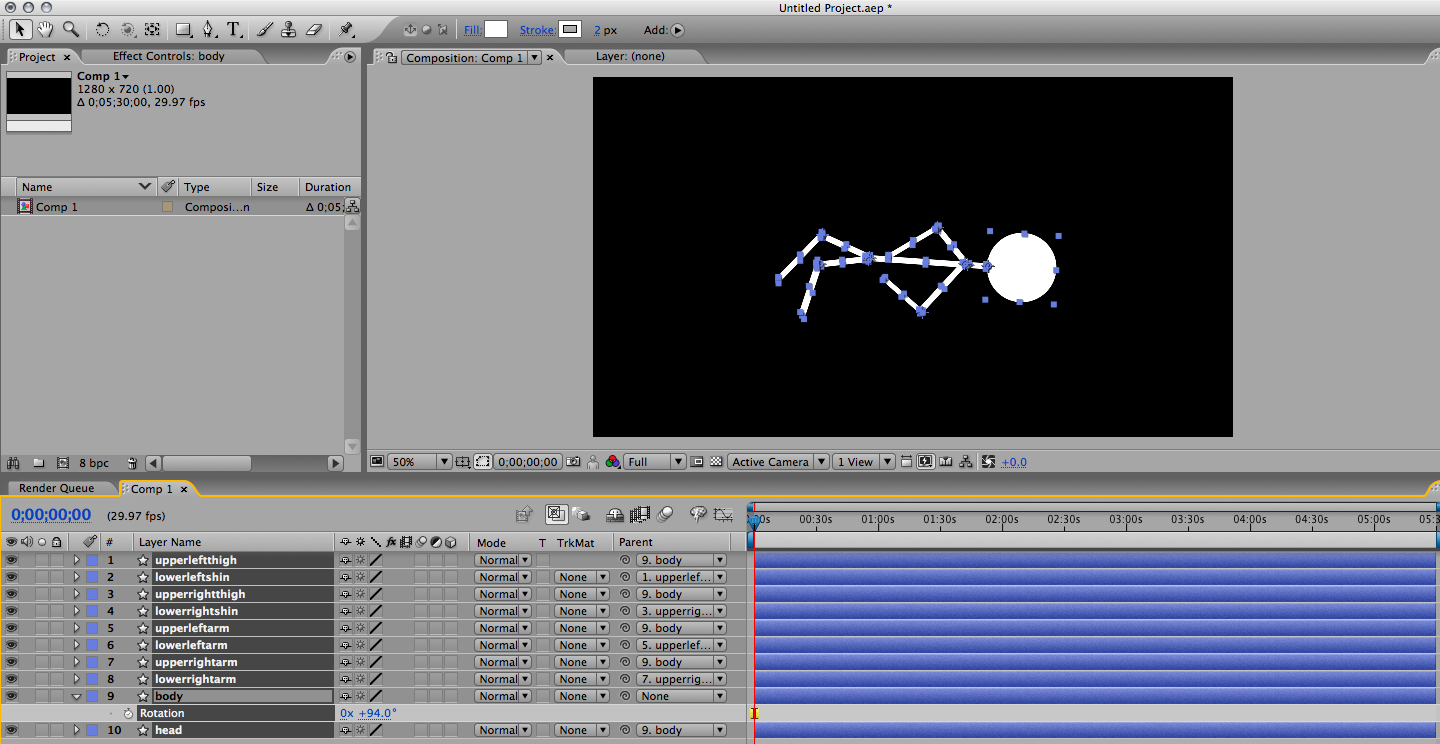
Task: Open the Active Camera dropdown
Action: point(778,462)
